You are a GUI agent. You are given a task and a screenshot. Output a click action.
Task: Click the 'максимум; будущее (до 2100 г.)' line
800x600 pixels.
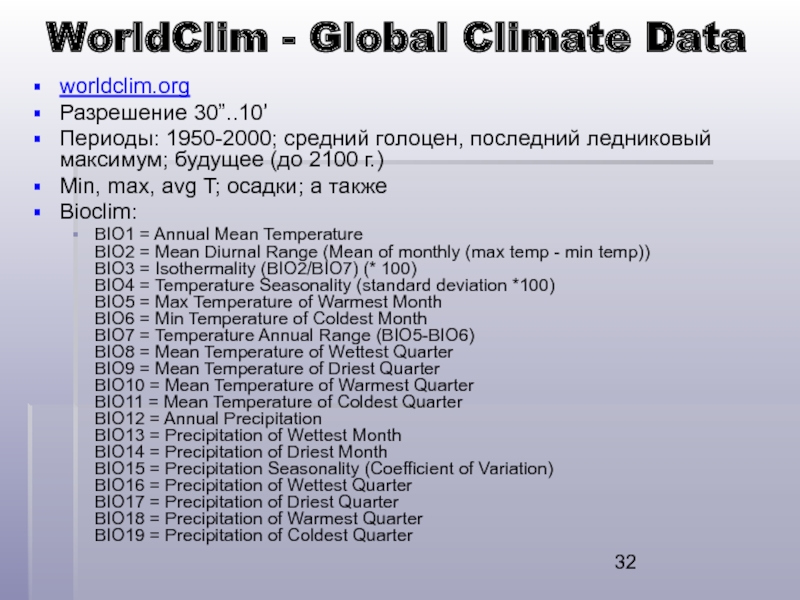coord(221,160)
